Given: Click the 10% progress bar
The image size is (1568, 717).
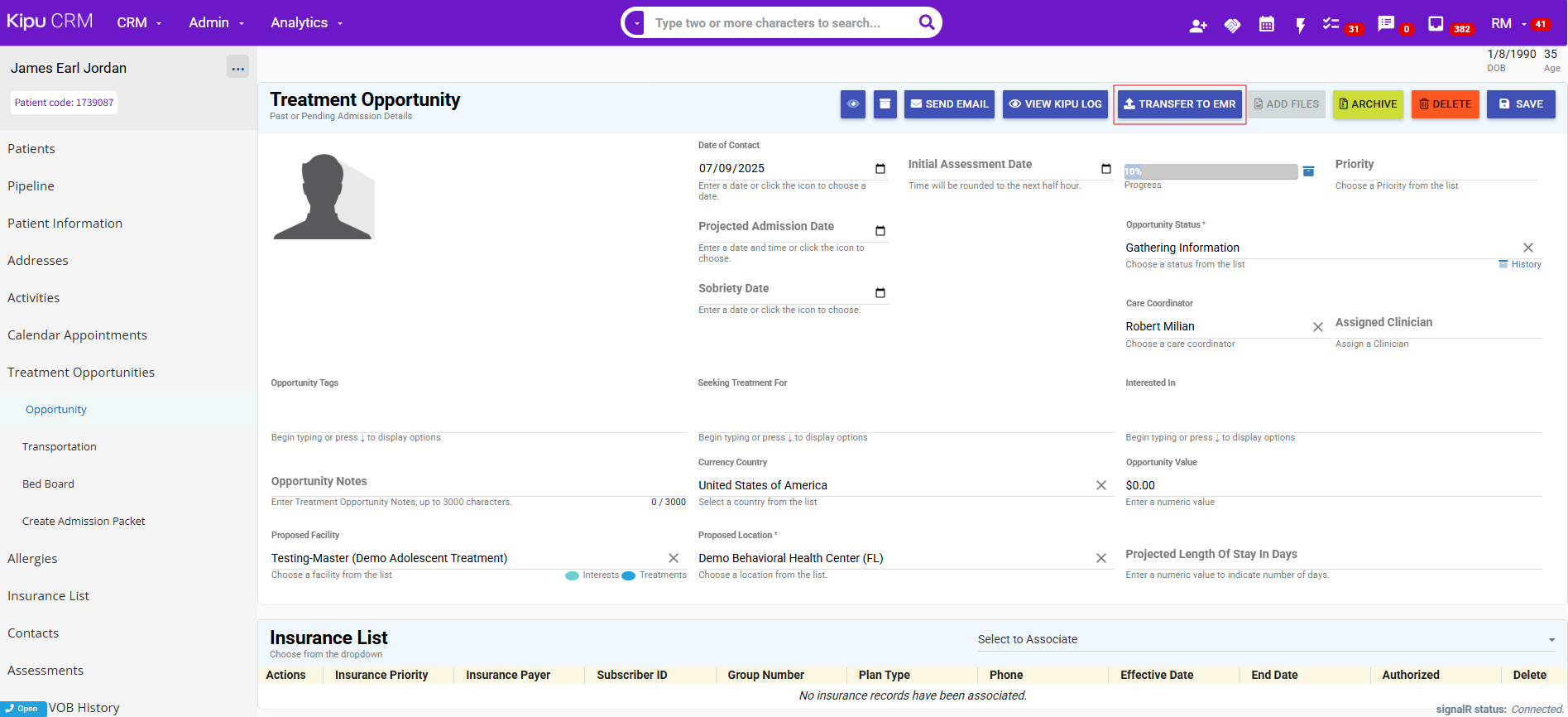Looking at the screenshot, I should tap(1210, 171).
